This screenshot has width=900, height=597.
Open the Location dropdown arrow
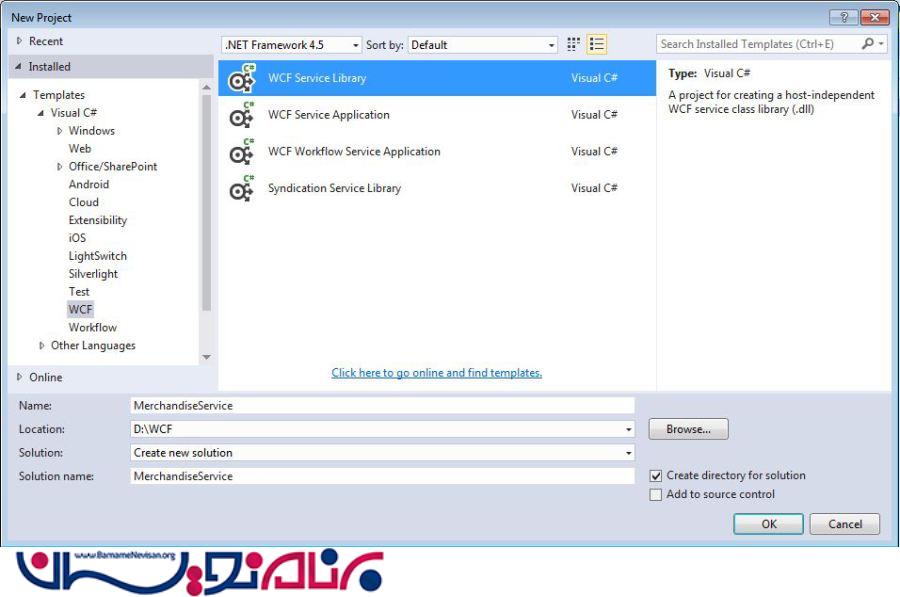[x=629, y=429]
